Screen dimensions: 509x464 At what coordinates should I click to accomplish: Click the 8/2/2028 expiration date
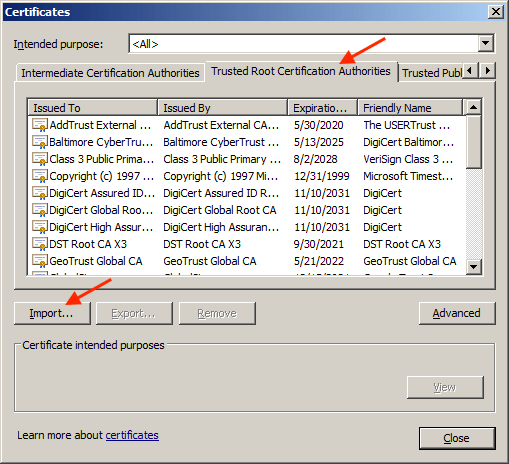[315, 159]
